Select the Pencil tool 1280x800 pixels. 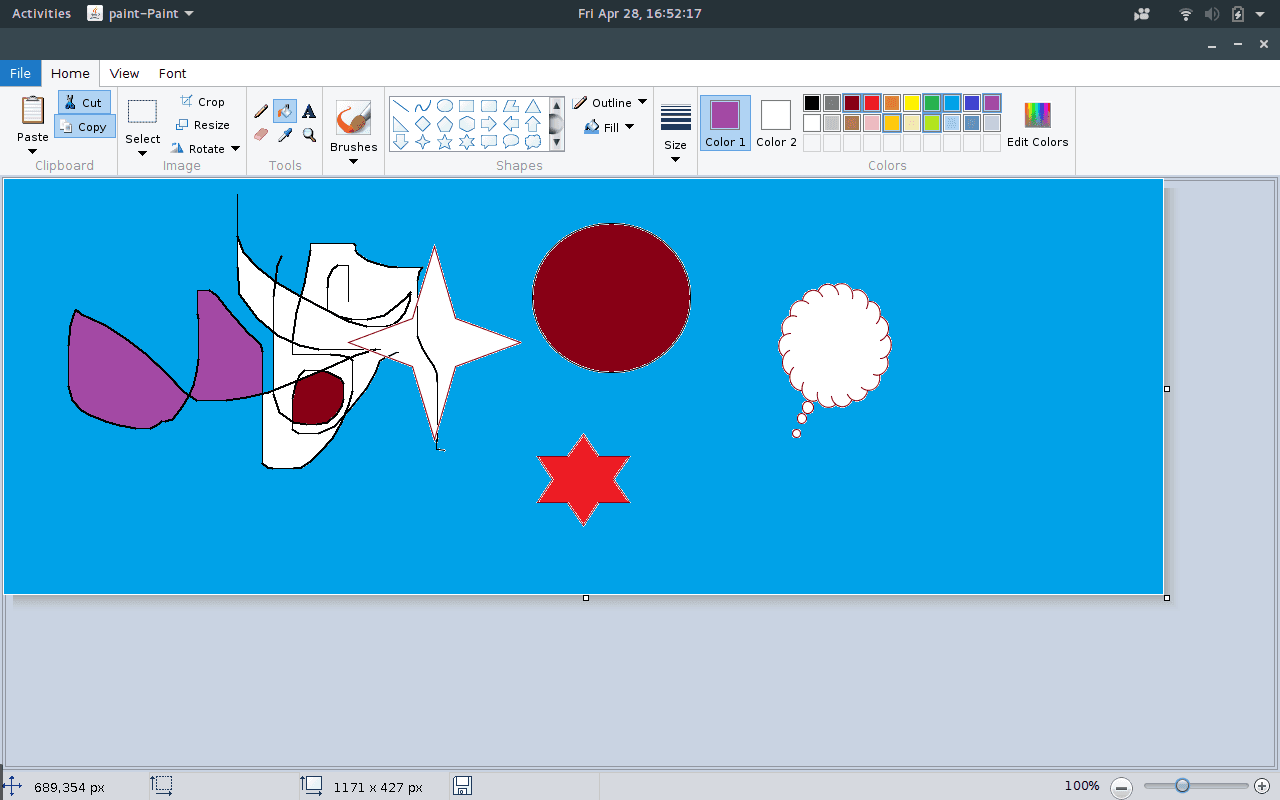pyautogui.click(x=260, y=110)
